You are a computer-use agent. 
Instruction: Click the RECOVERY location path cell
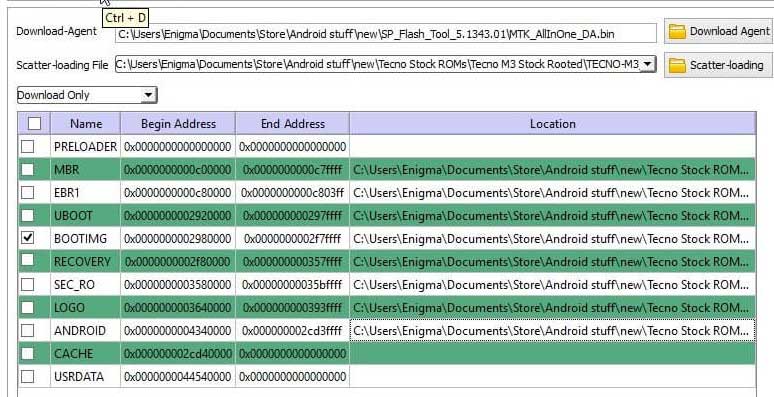pyautogui.click(x=553, y=262)
